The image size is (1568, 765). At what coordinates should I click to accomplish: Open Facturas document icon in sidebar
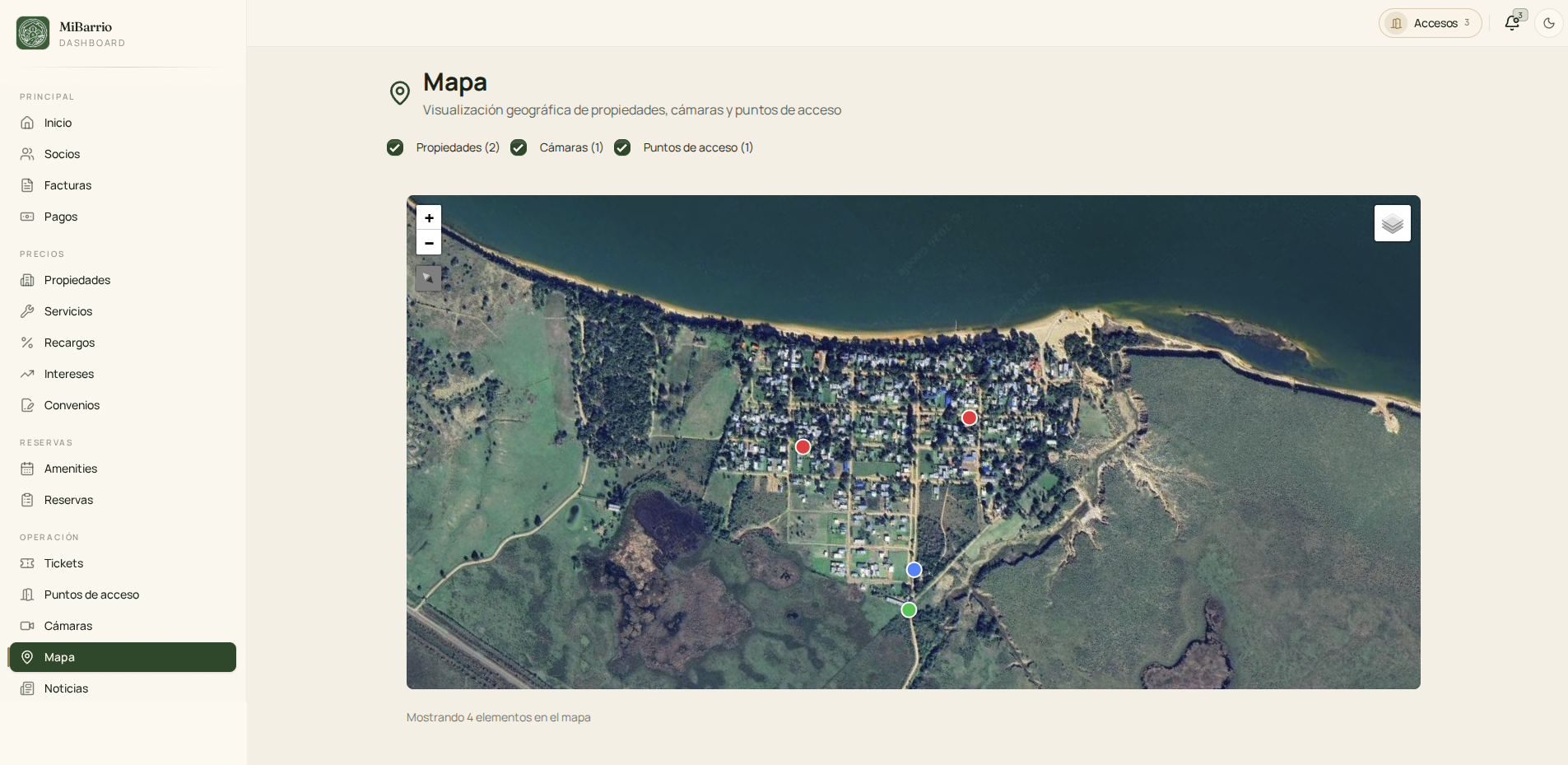(27, 185)
